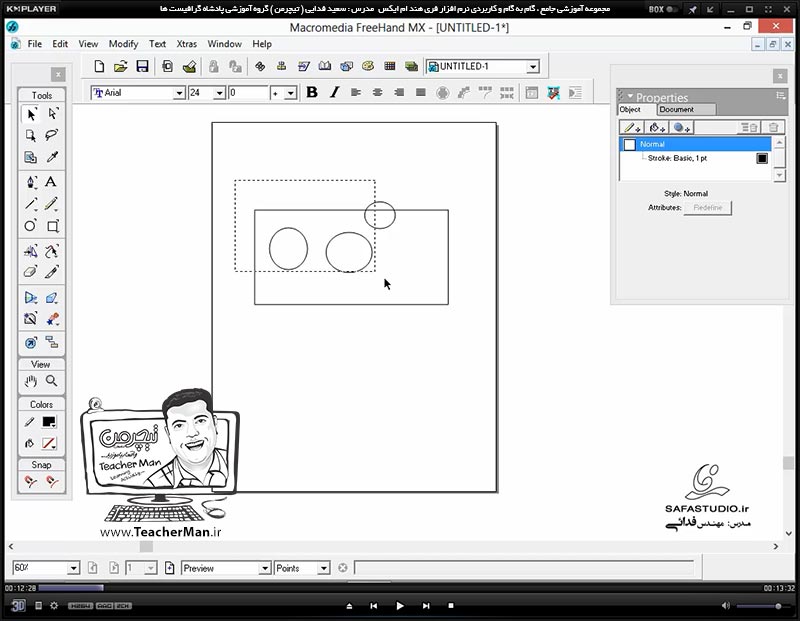The width and height of the screenshot is (800, 621).
Task: Create a new document
Action: click(x=99, y=66)
